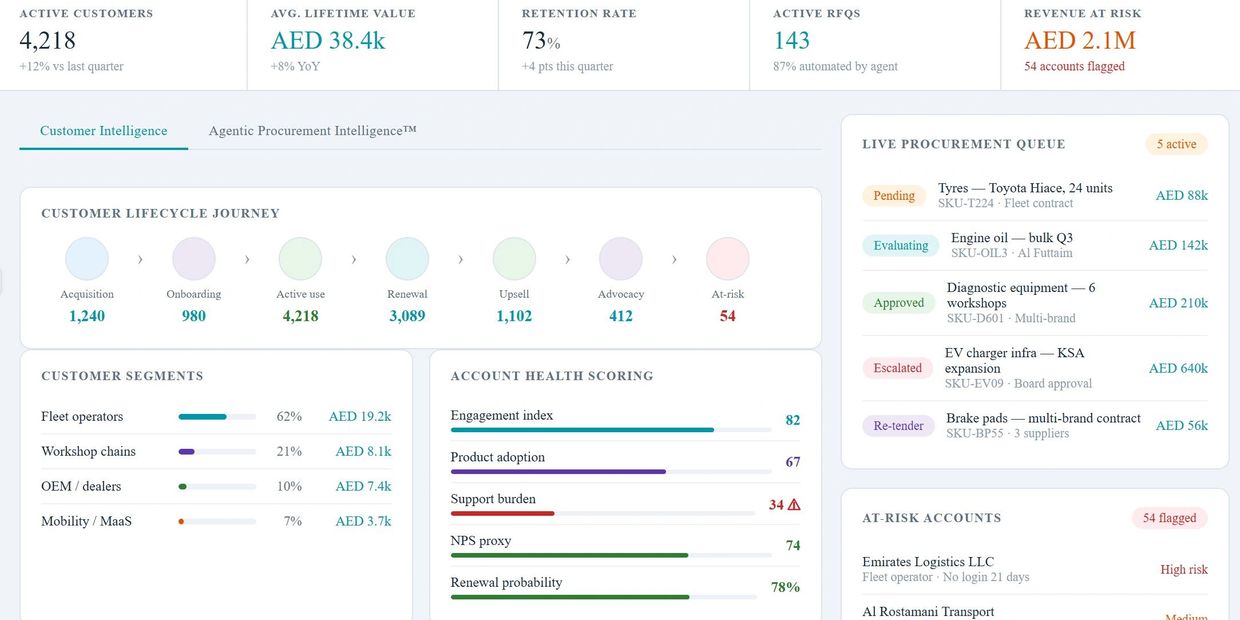1240x620 pixels.
Task: Click the Retention Rate 73% figure
Action: coord(541,41)
